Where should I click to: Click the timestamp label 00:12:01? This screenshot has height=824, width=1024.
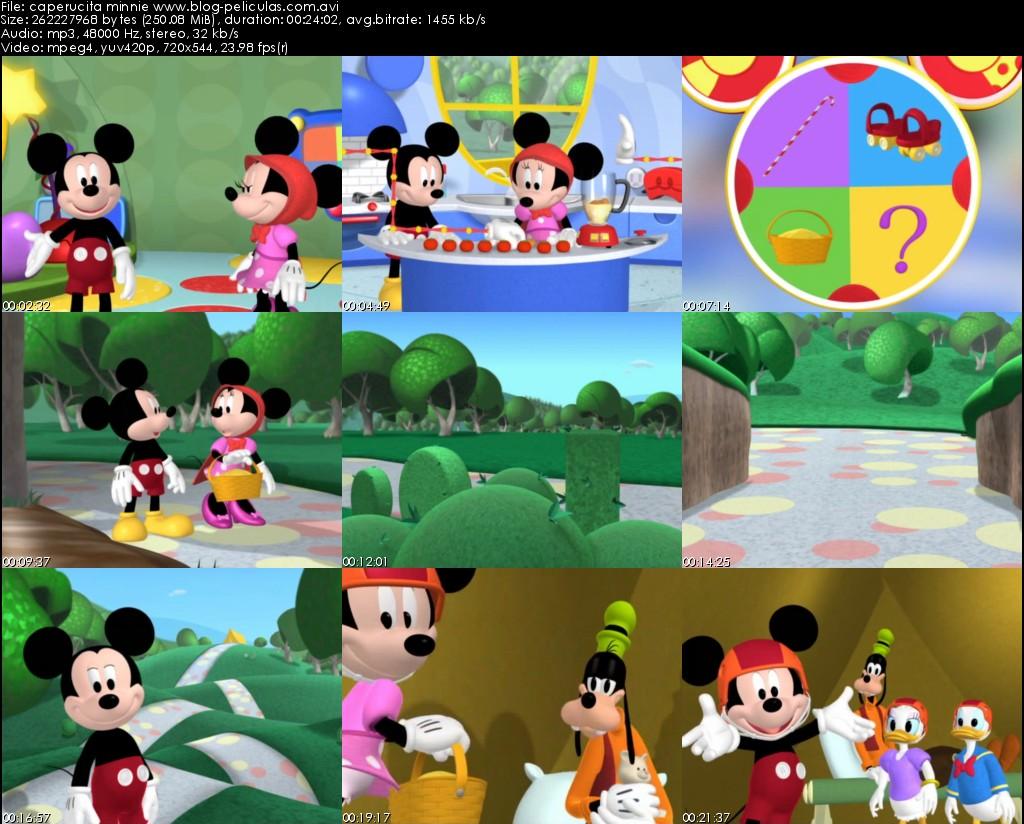(x=363, y=561)
